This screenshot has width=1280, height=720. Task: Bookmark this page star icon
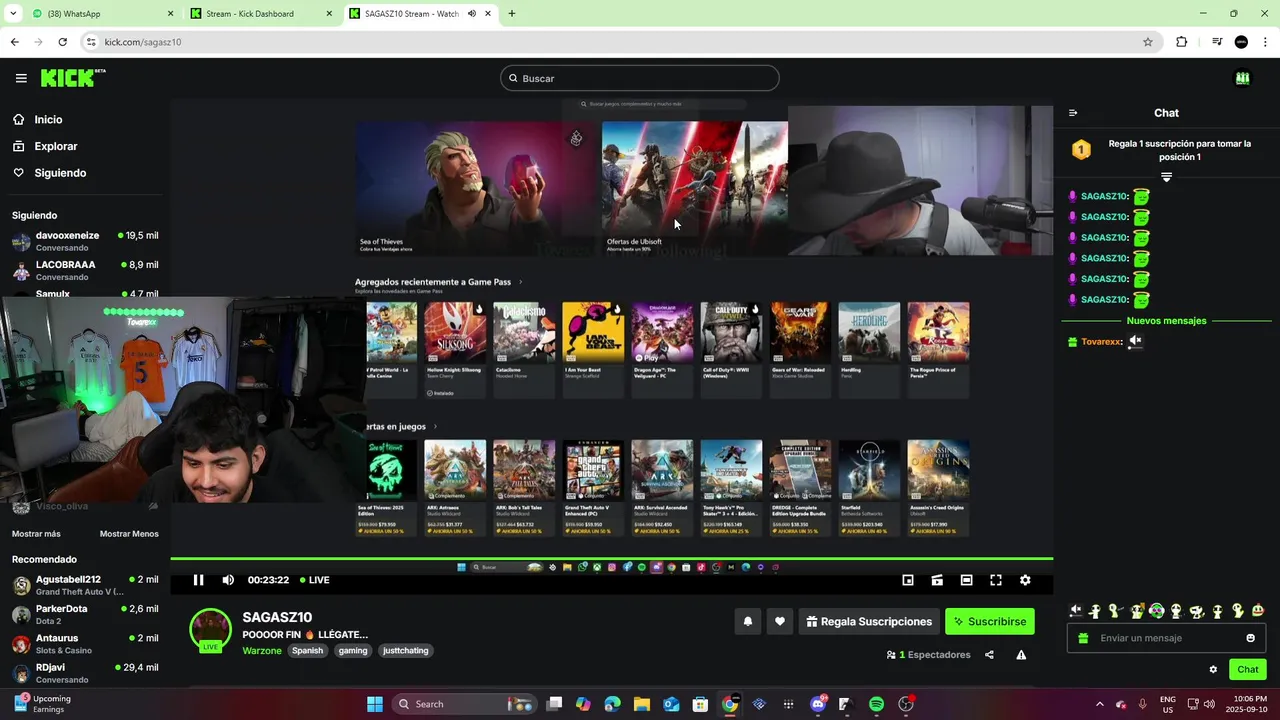tap(1148, 42)
